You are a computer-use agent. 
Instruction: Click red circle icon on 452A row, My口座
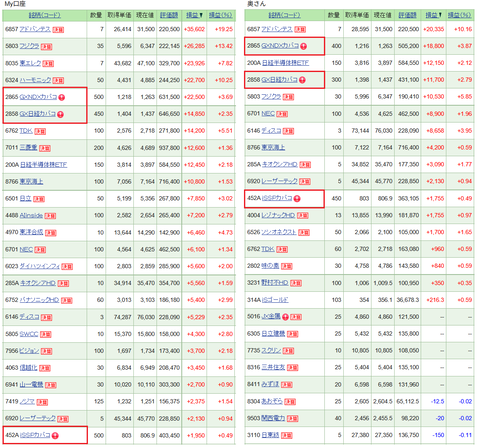pyautogui.click(x=55, y=436)
